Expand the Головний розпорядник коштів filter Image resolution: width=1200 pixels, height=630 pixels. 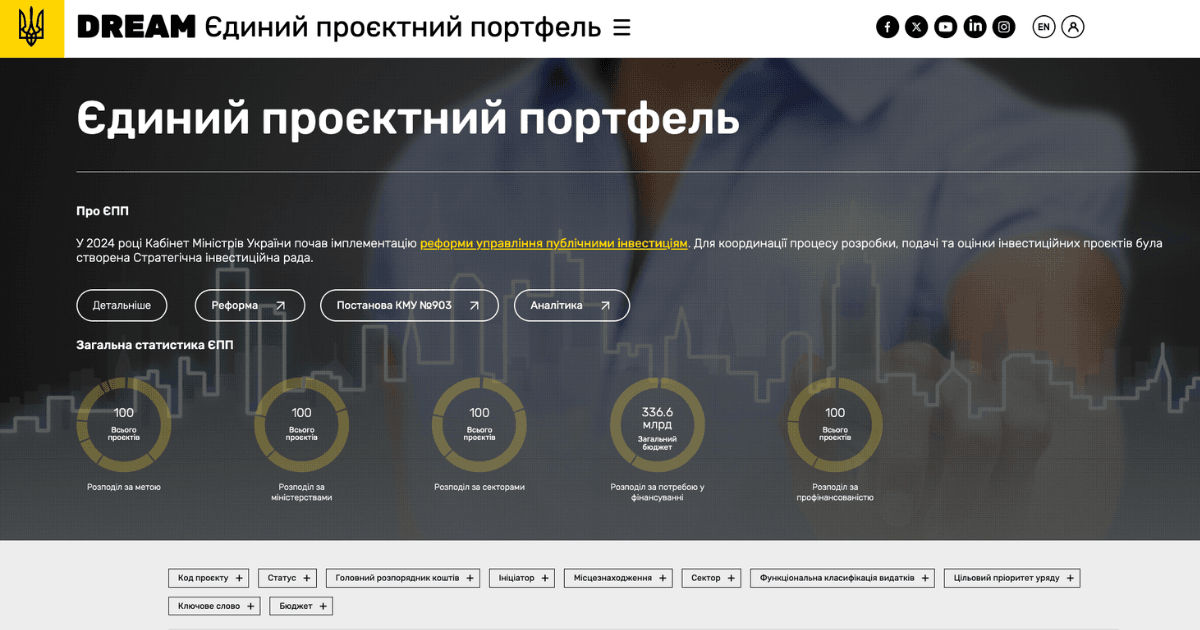(x=403, y=578)
